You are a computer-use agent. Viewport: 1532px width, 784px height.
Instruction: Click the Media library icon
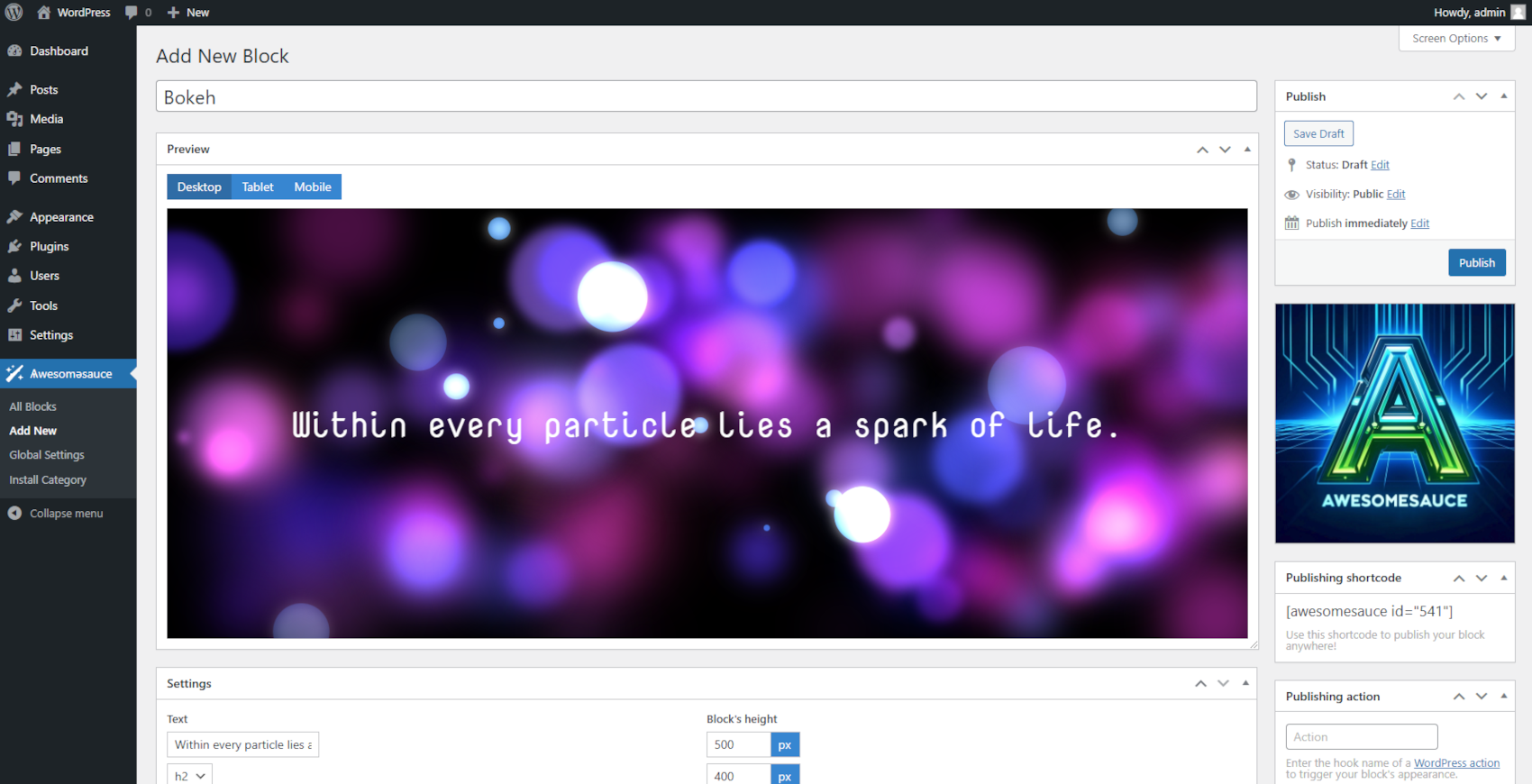tap(14, 119)
